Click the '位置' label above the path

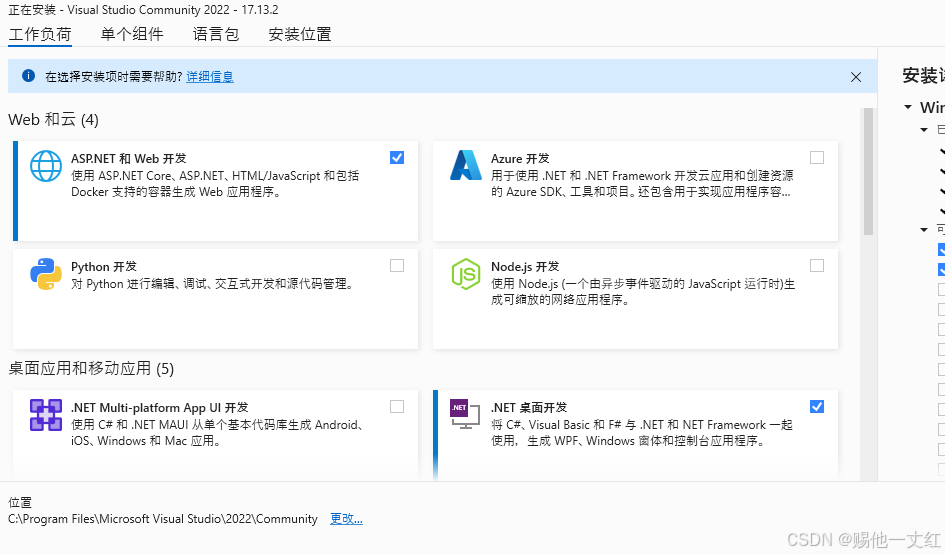pos(20,502)
